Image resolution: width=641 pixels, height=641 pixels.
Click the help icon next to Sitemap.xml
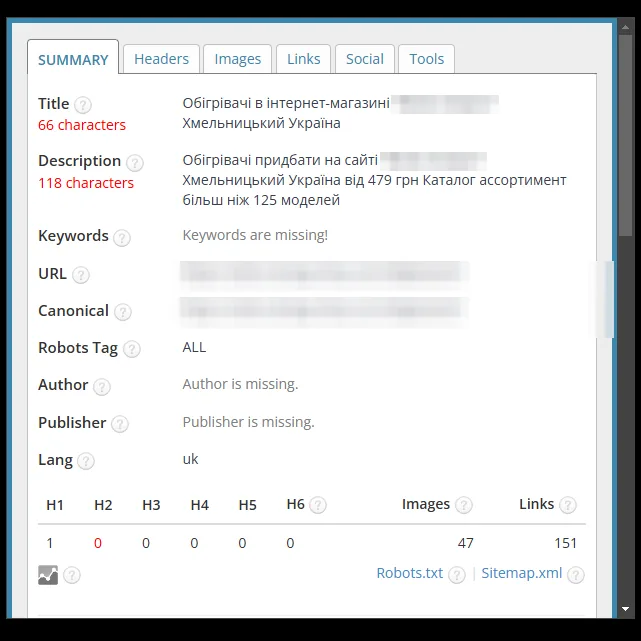(576, 575)
